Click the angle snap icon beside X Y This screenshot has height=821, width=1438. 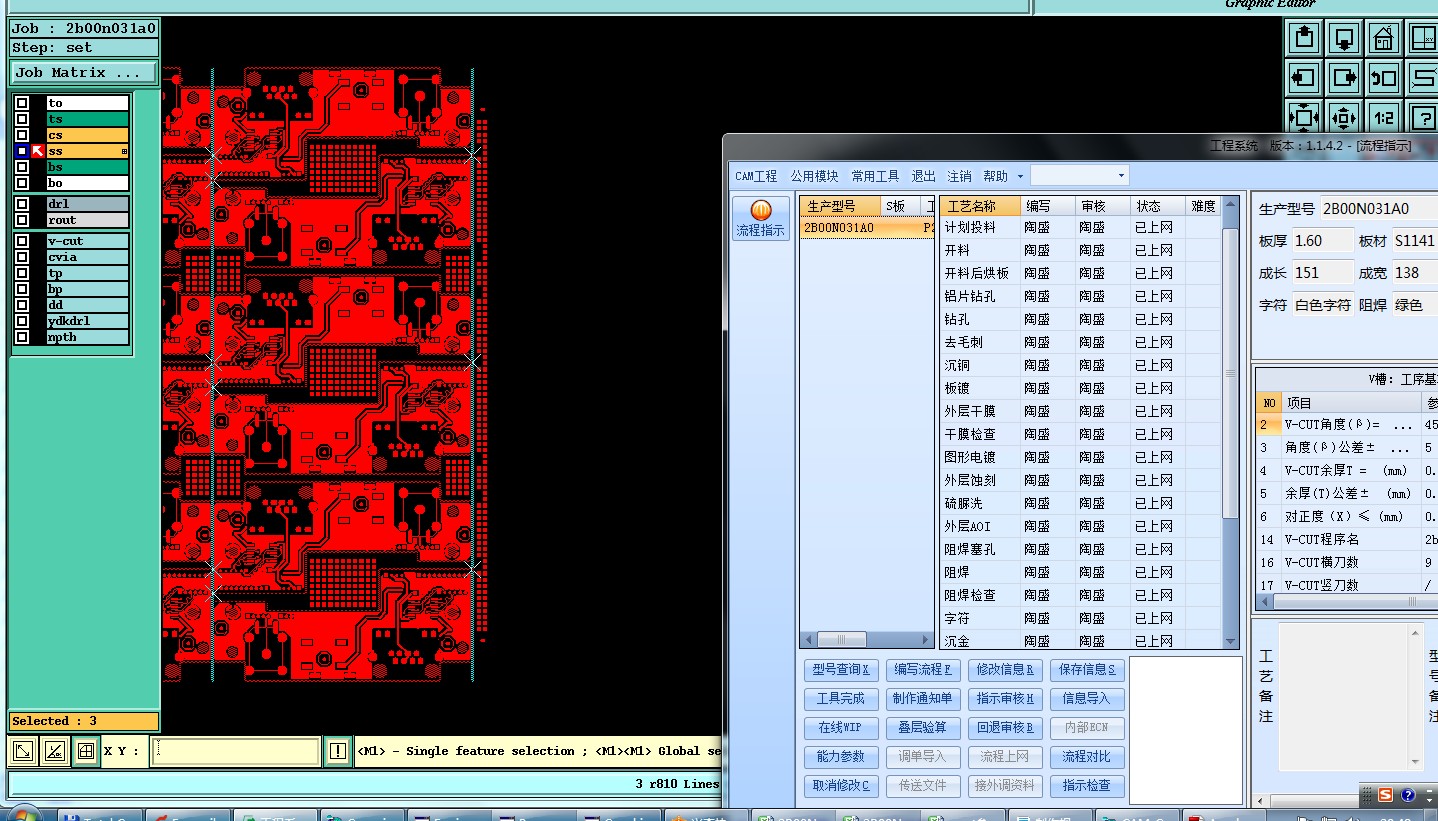(55, 751)
